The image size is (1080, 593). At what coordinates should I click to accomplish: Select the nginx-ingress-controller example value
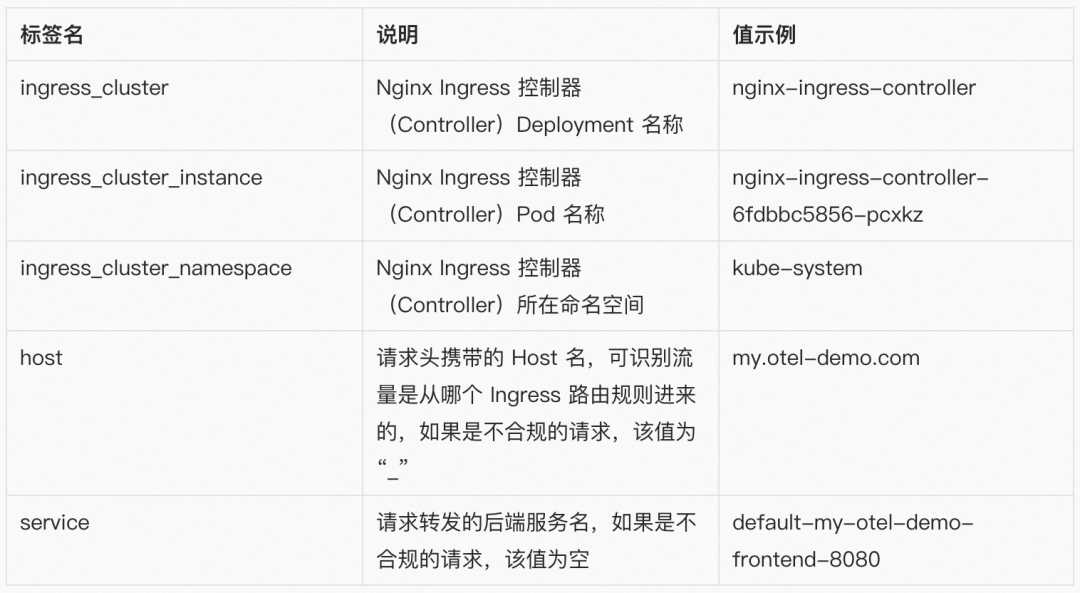[x=853, y=88]
